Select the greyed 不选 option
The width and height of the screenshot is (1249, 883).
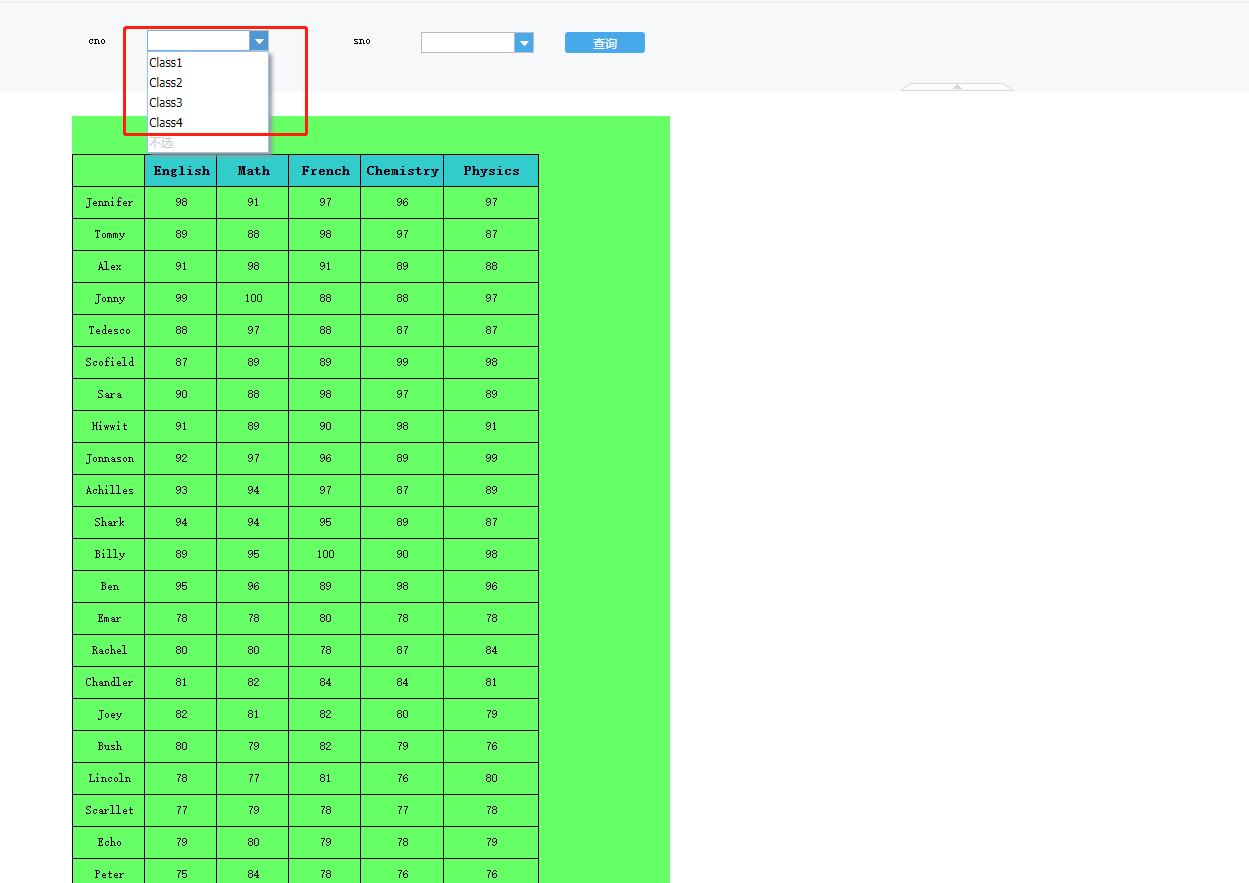pyautogui.click(x=208, y=143)
